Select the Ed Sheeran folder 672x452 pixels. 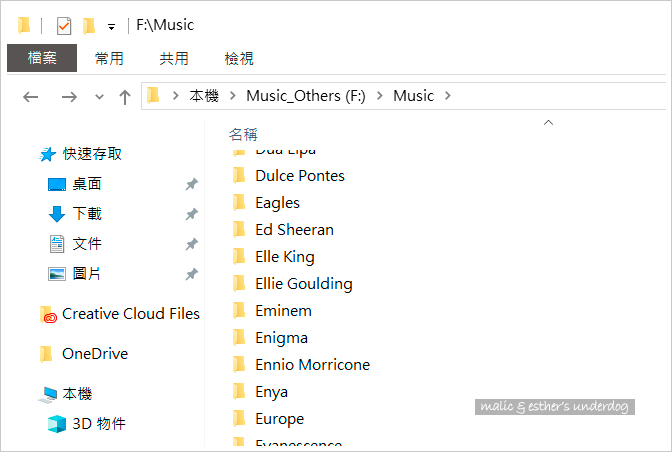(294, 230)
